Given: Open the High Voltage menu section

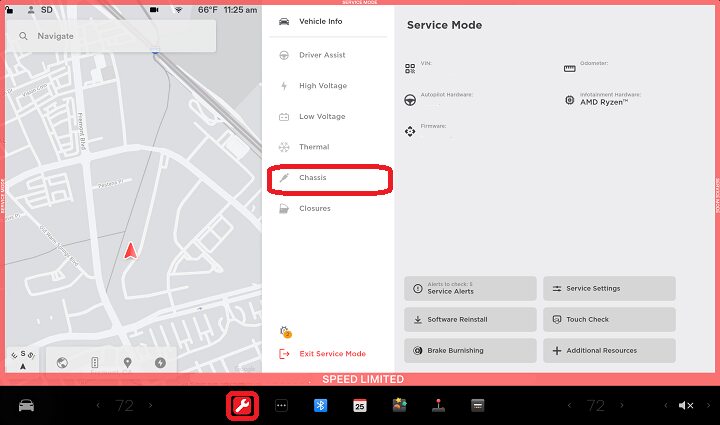Looking at the screenshot, I should pos(322,86).
